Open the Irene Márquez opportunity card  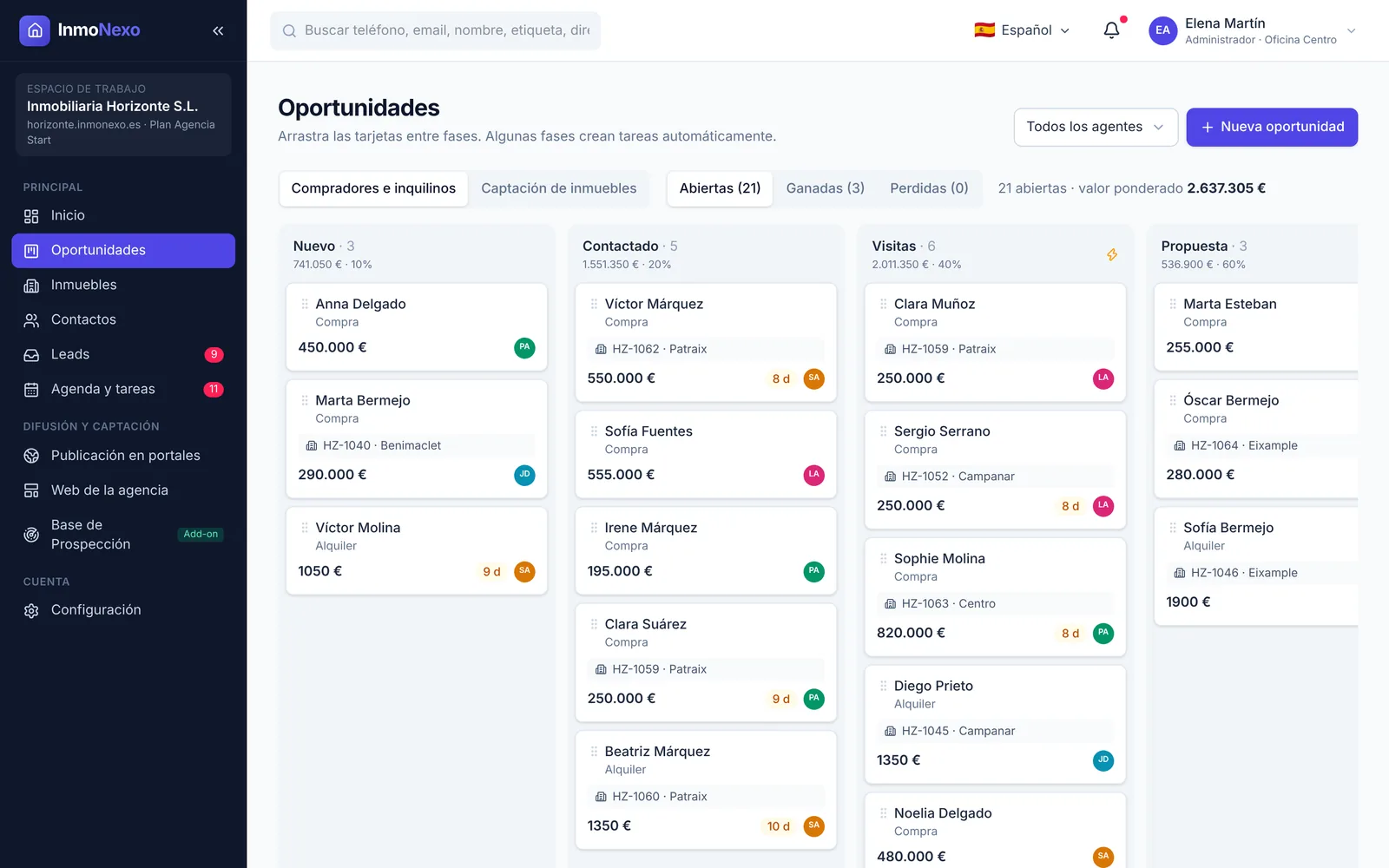(x=706, y=550)
